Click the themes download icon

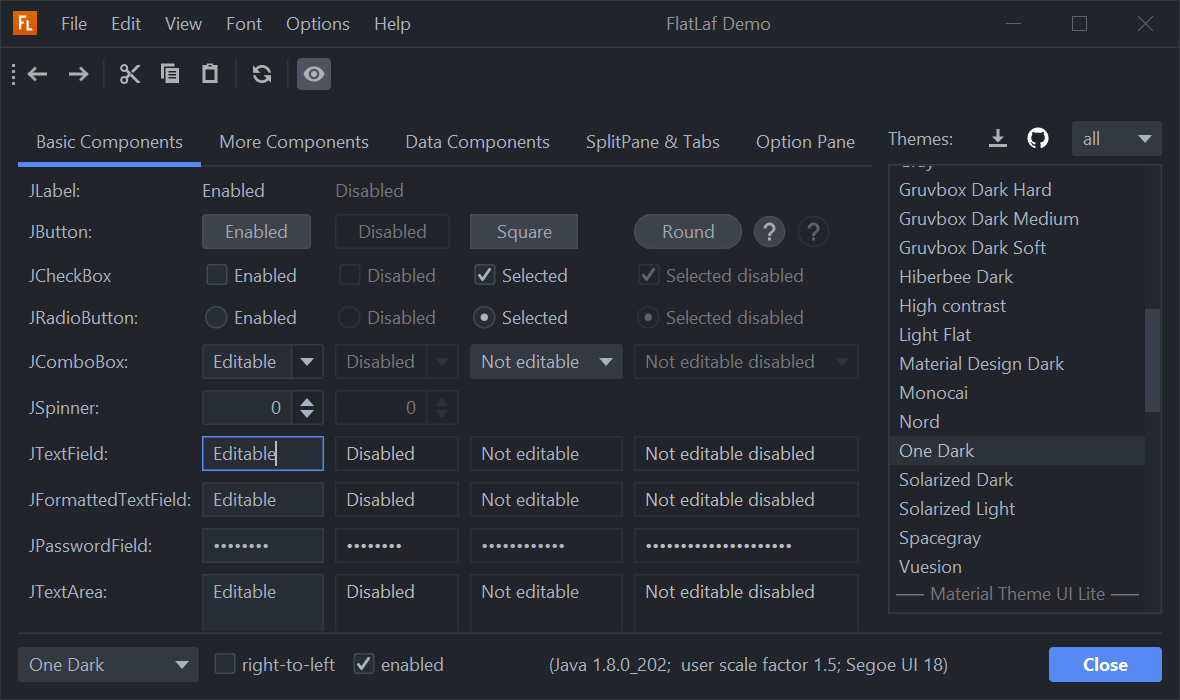(x=997, y=139)
